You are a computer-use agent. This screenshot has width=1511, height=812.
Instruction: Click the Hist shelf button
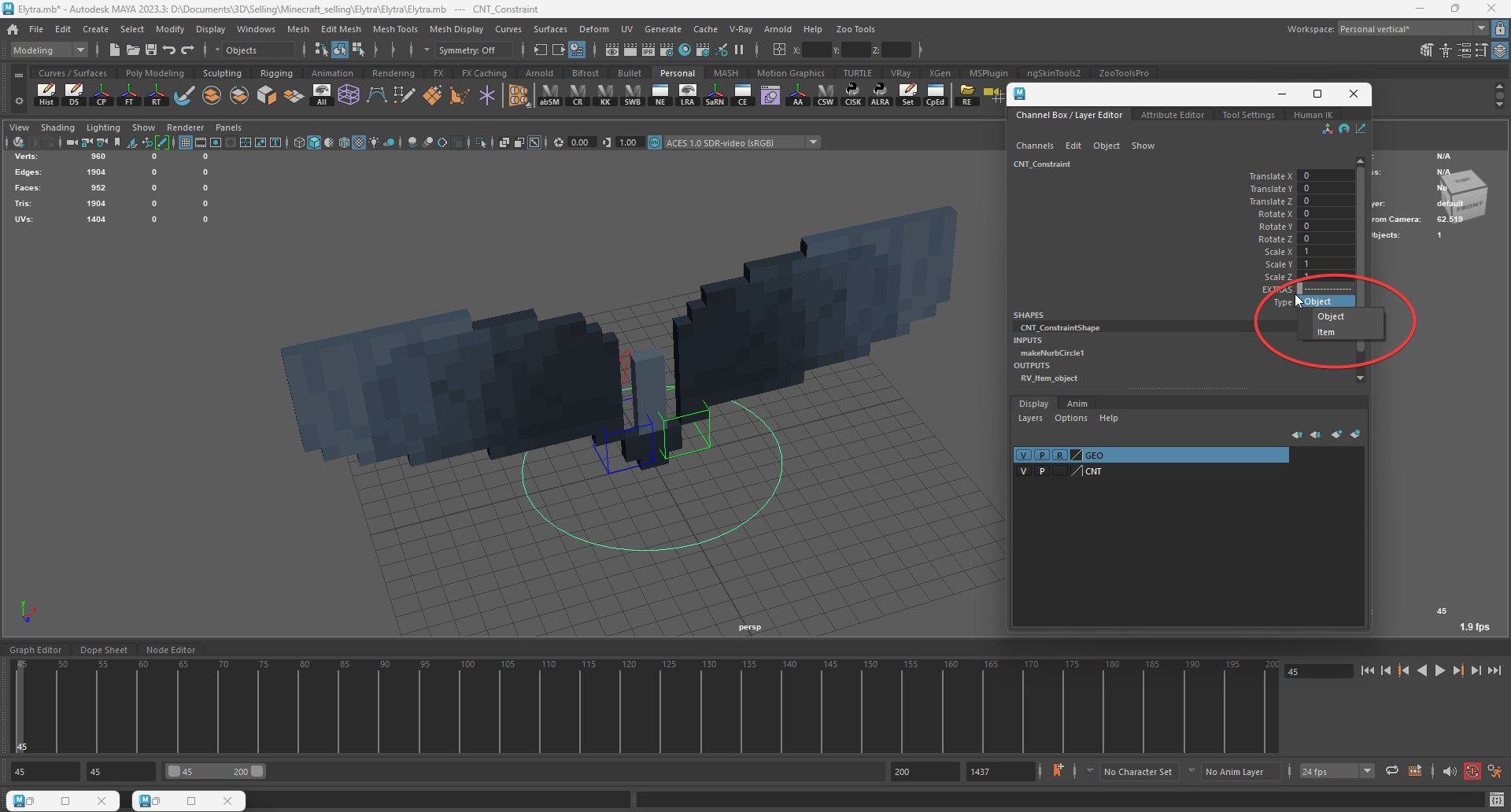pyautogui.click(x=46, y=95)
